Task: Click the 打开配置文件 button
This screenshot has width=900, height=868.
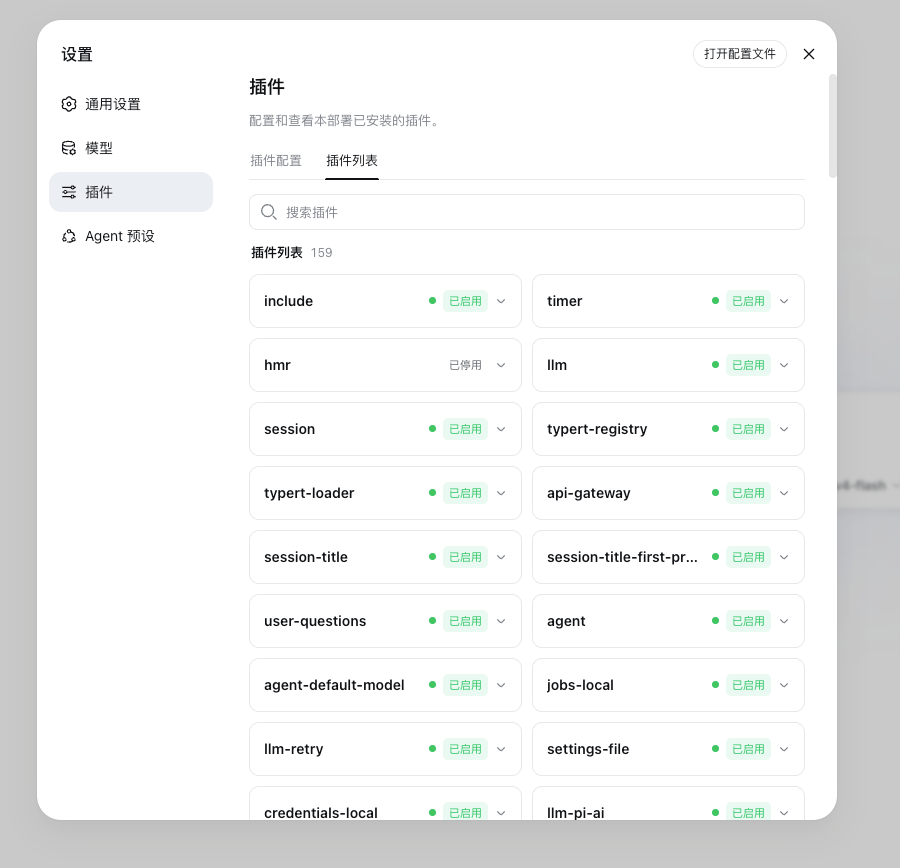Action: (740, 54)
